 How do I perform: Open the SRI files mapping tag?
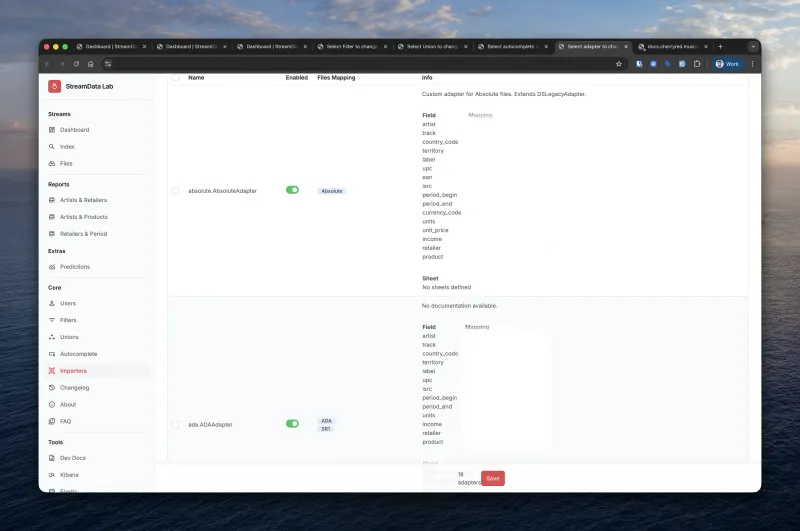coord(326,429)
